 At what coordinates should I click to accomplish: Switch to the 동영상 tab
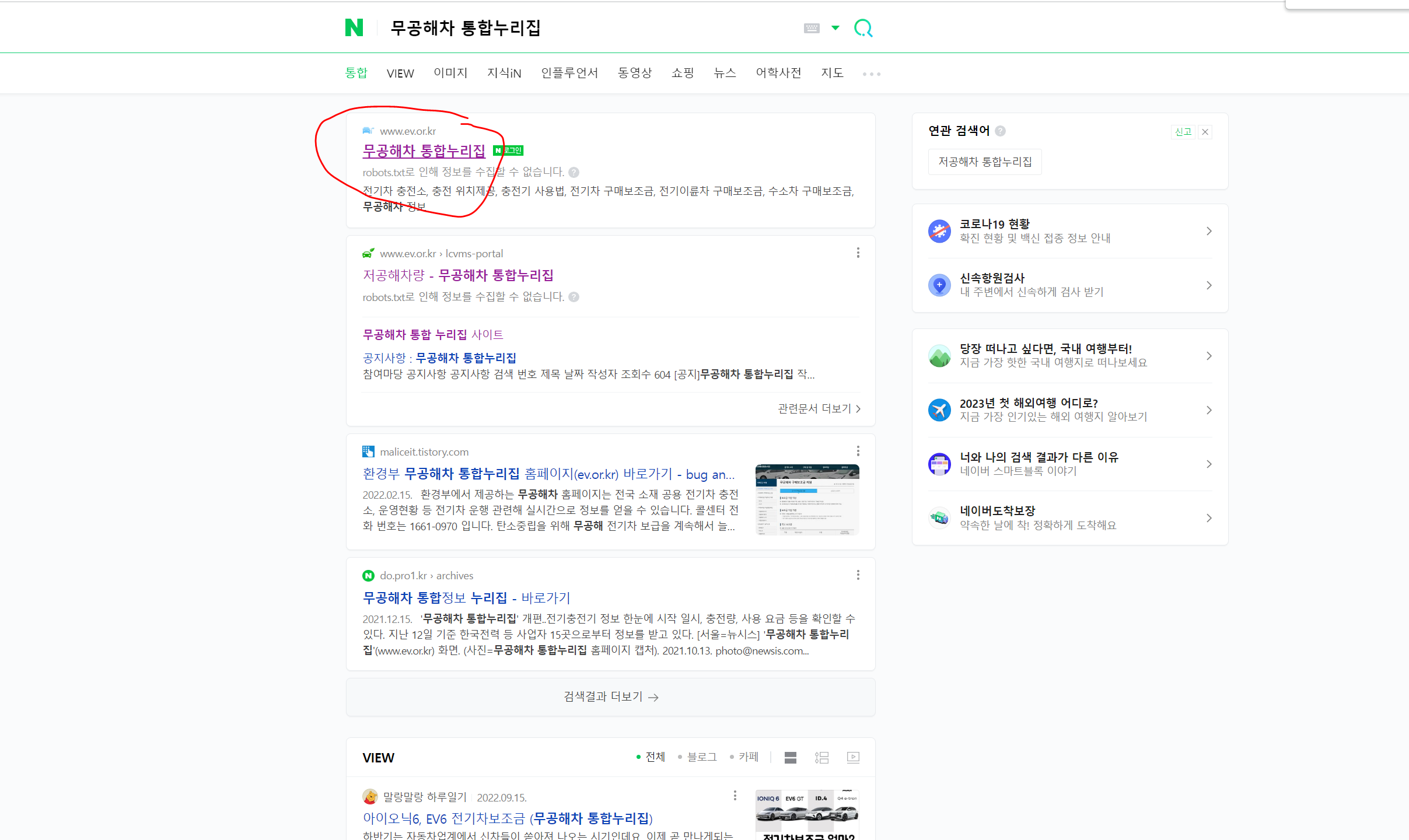coord(635,72)
